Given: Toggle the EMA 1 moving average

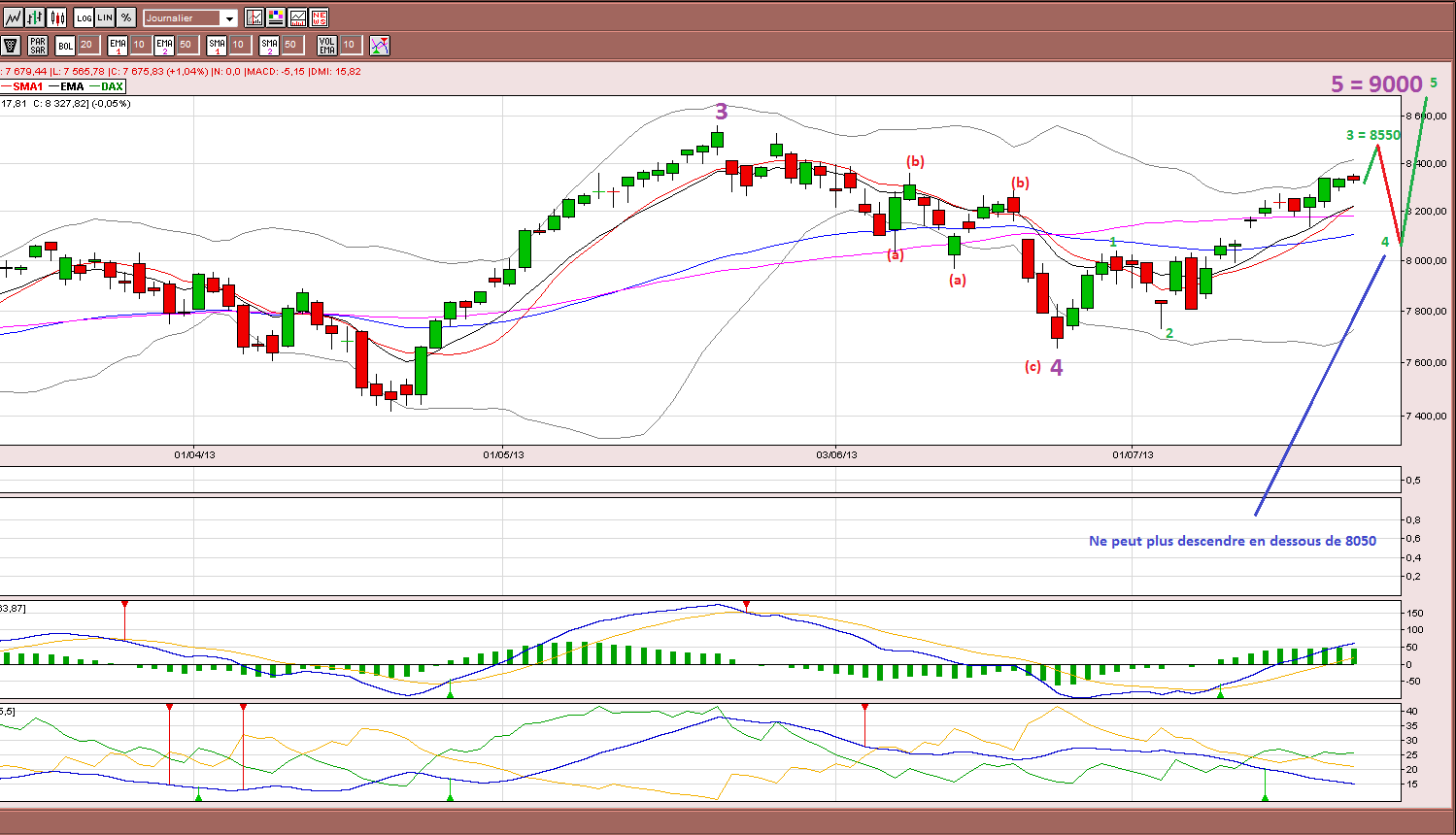Looking at the screenshot, I should coord(118,45).
